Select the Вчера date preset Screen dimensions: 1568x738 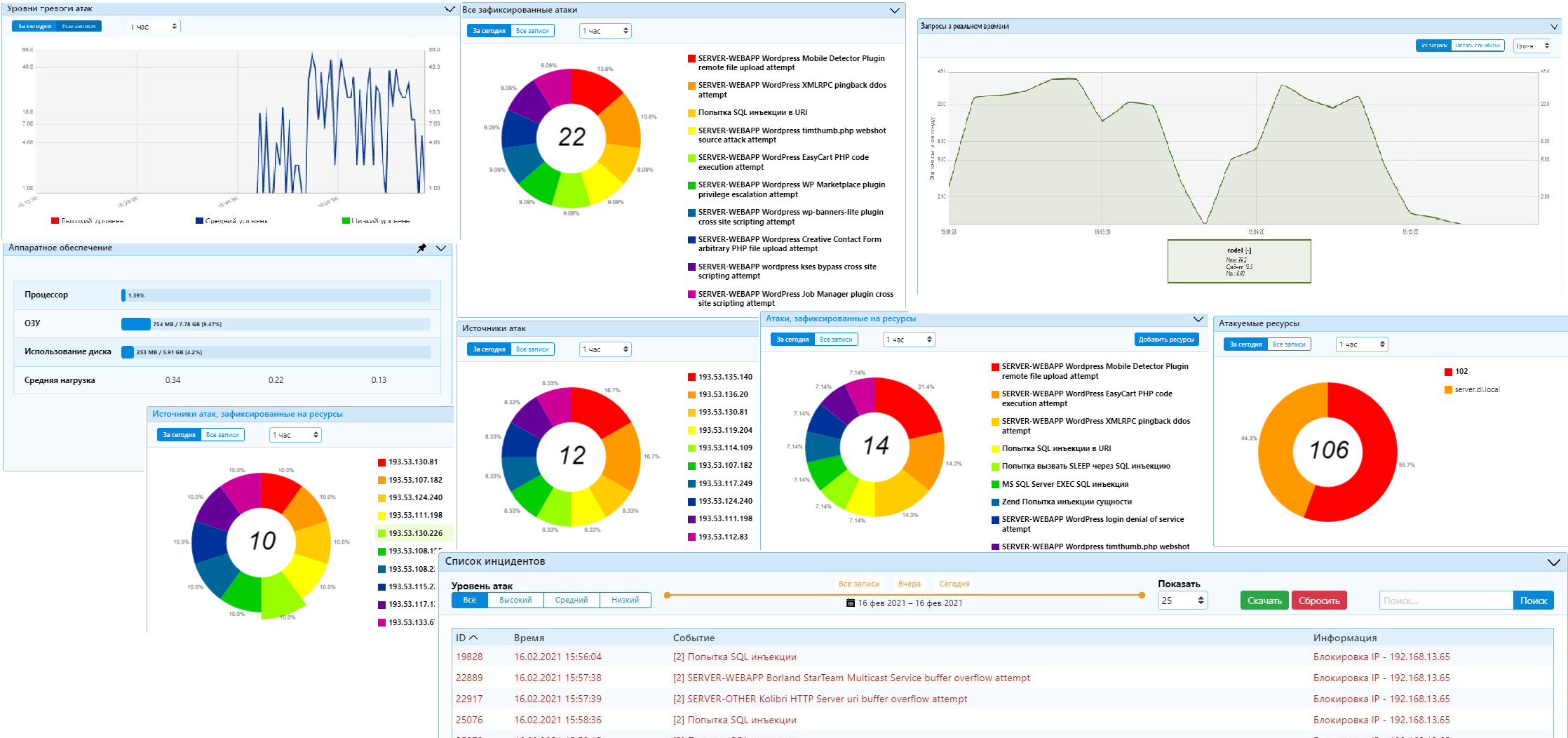[909, 584]
